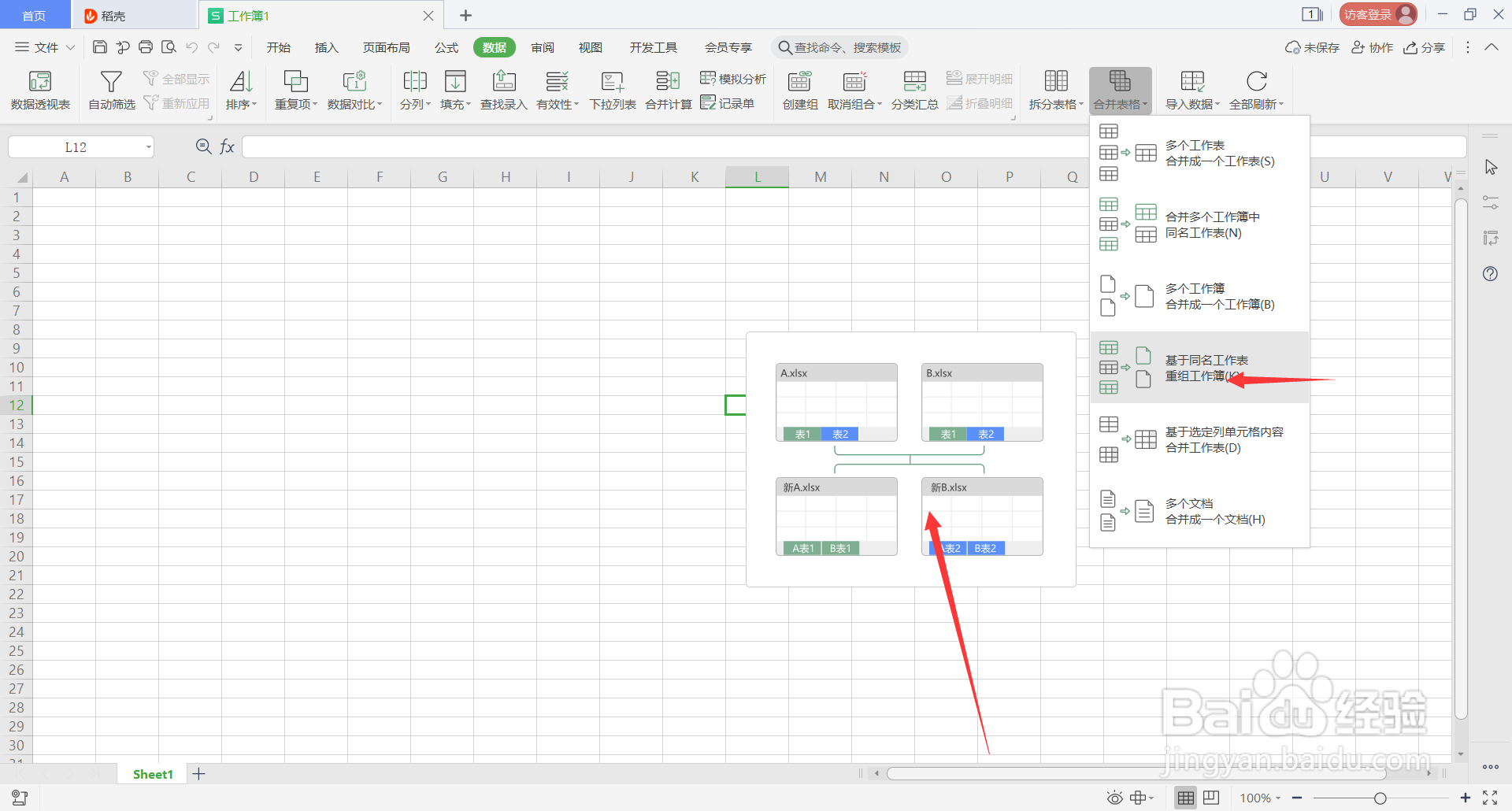The image size is (1512, 811).
Task: Open the 页面布局 ribbon tab
Action: (386, 47)
